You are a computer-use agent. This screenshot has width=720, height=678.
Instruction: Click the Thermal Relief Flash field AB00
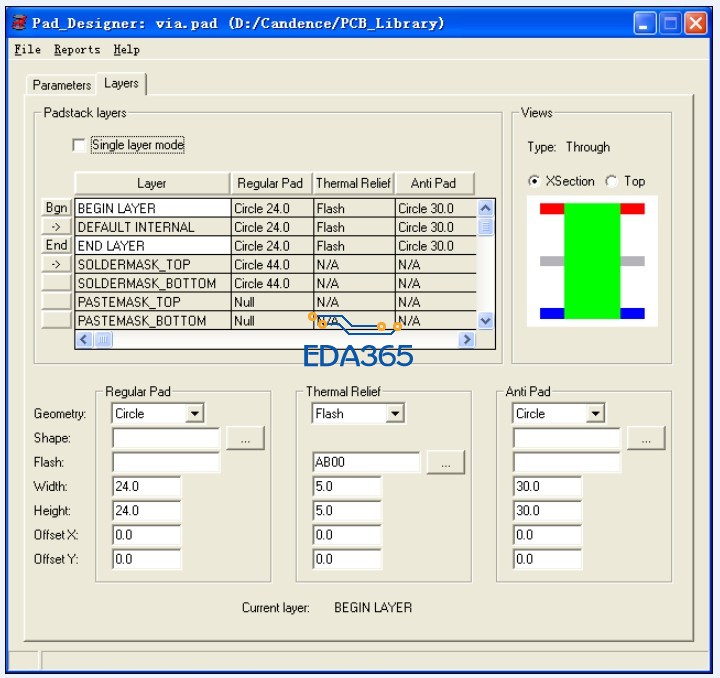click(x=366, y=462)
